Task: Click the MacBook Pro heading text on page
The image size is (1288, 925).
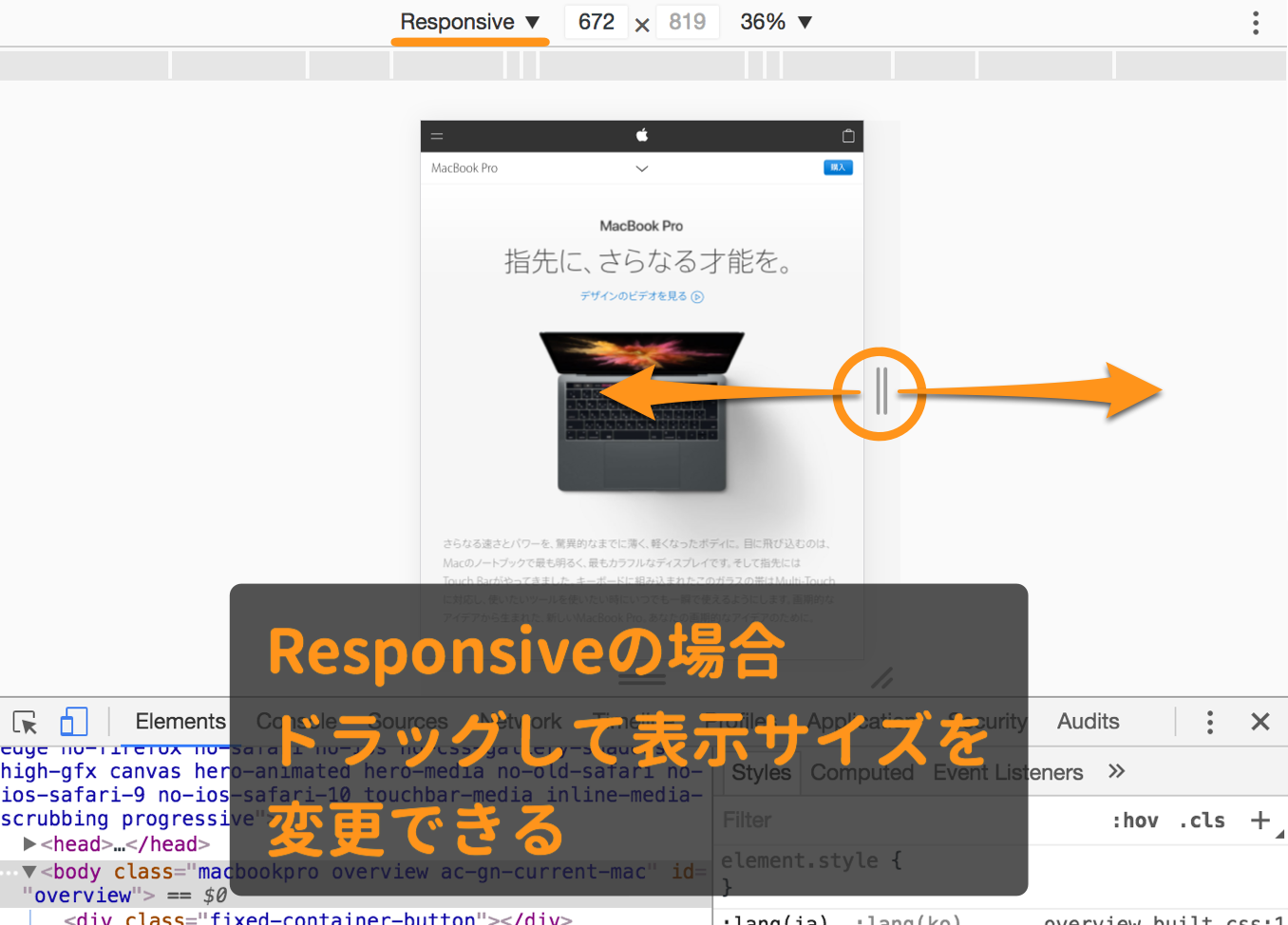Action: point(641,226)
